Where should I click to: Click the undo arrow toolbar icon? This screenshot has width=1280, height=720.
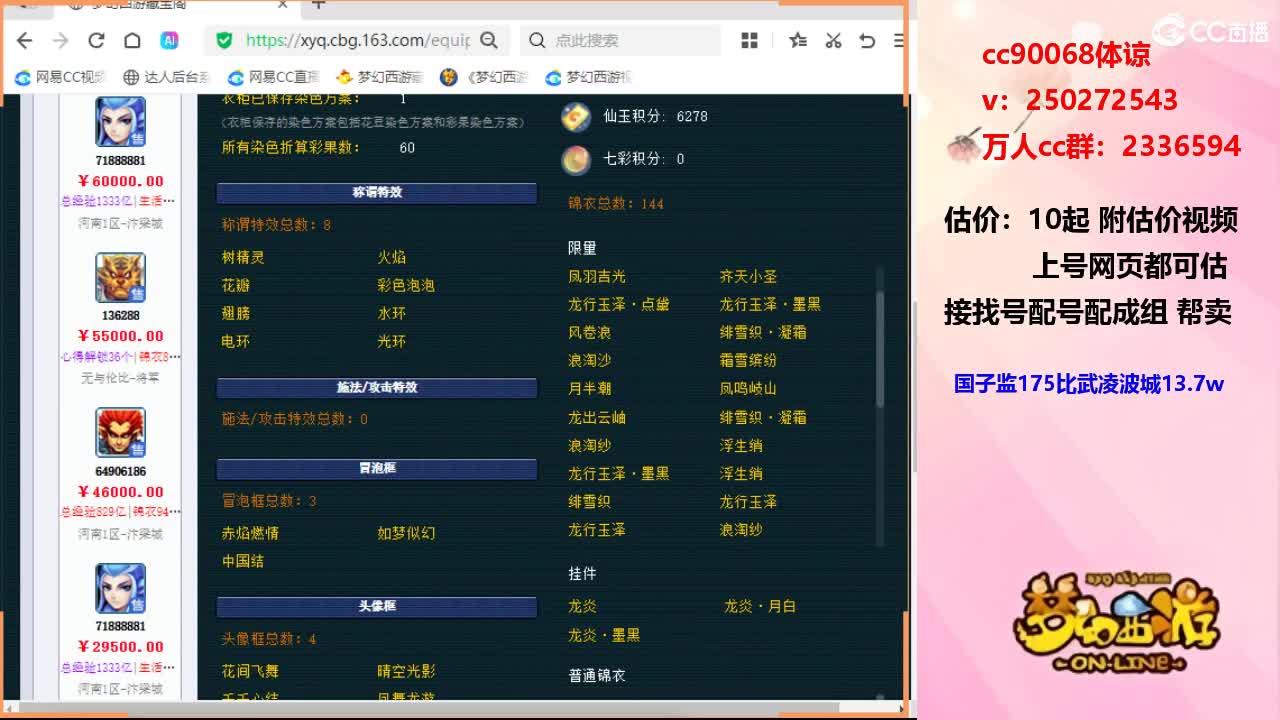tap(867, 40)
